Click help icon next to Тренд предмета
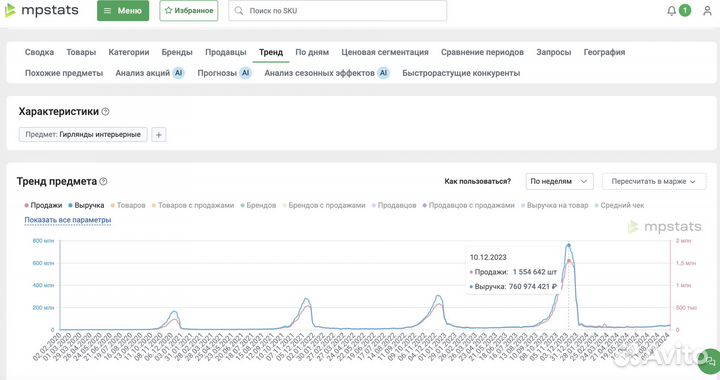Image resolution: width=720 pixels, height=380 pixels. pyautogui.click(x=103, y=181)
